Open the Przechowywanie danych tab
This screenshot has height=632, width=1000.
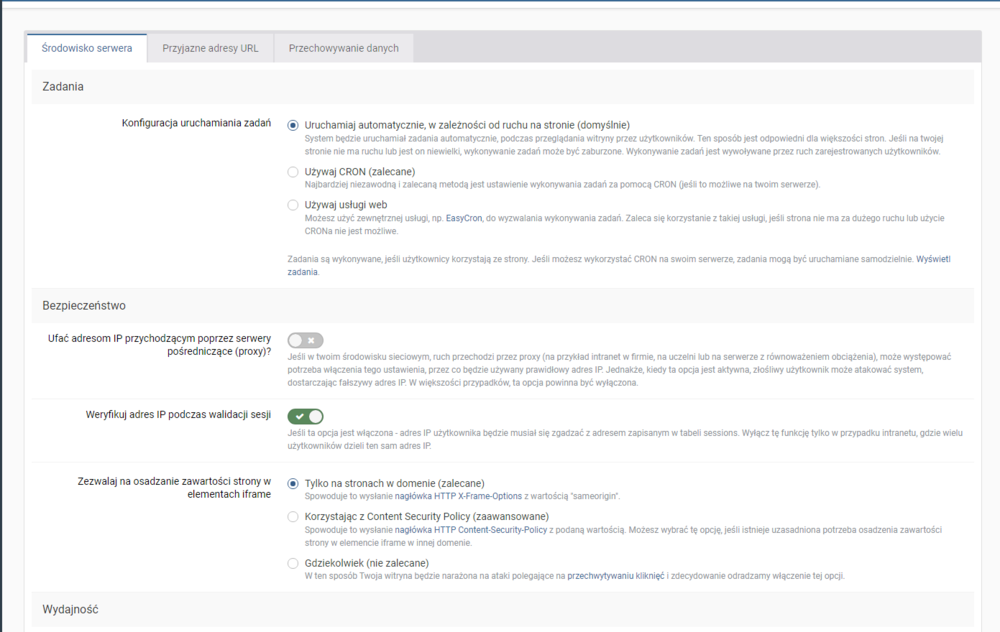pyautogui.click(x=343, y=48)
